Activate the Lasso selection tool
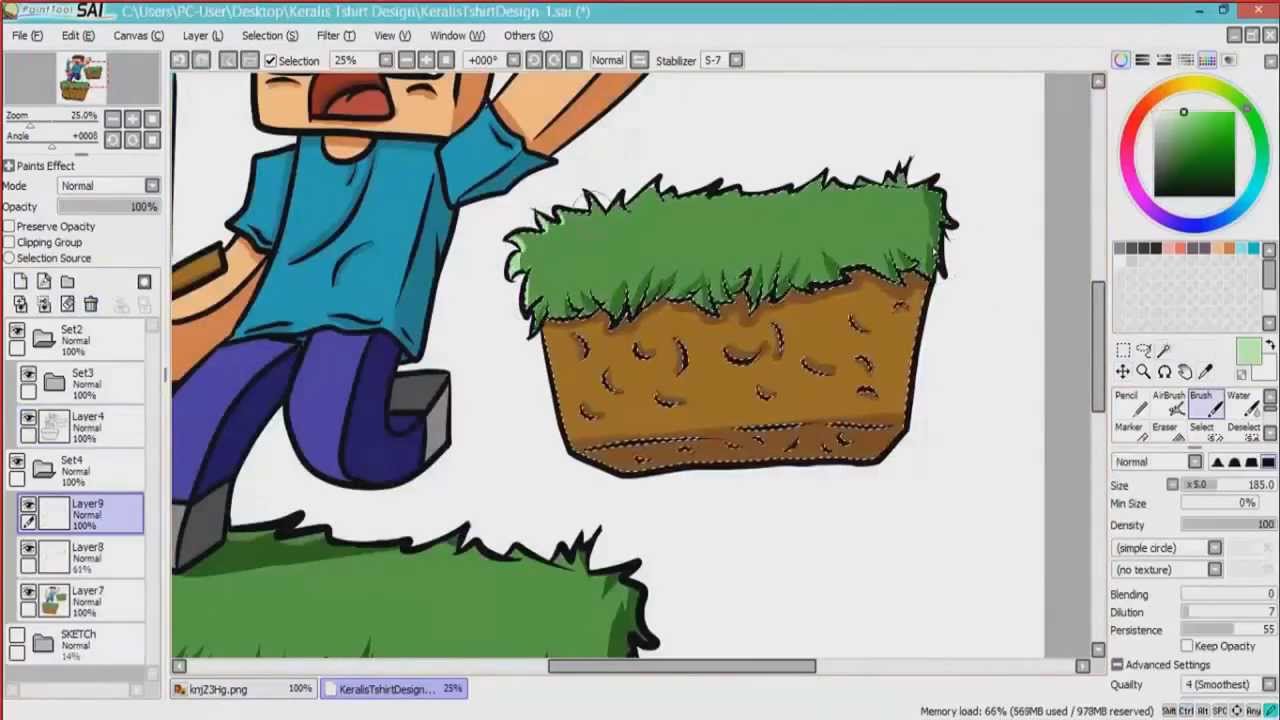Viewport: 1280px width, 720px height. (1144, 351)
